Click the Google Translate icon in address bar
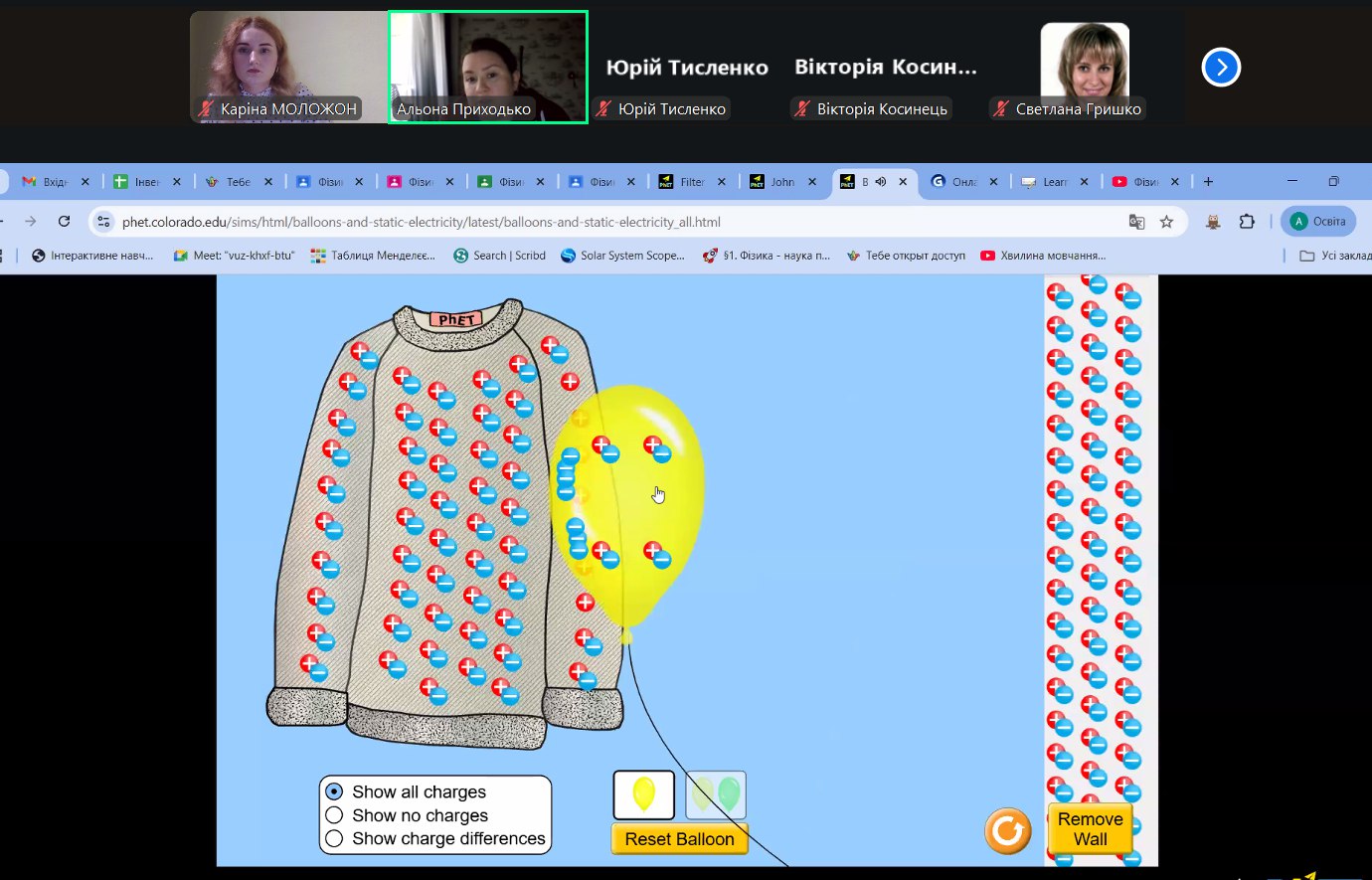Screen dimensions: 1372x880 (x=1136, y=222)
